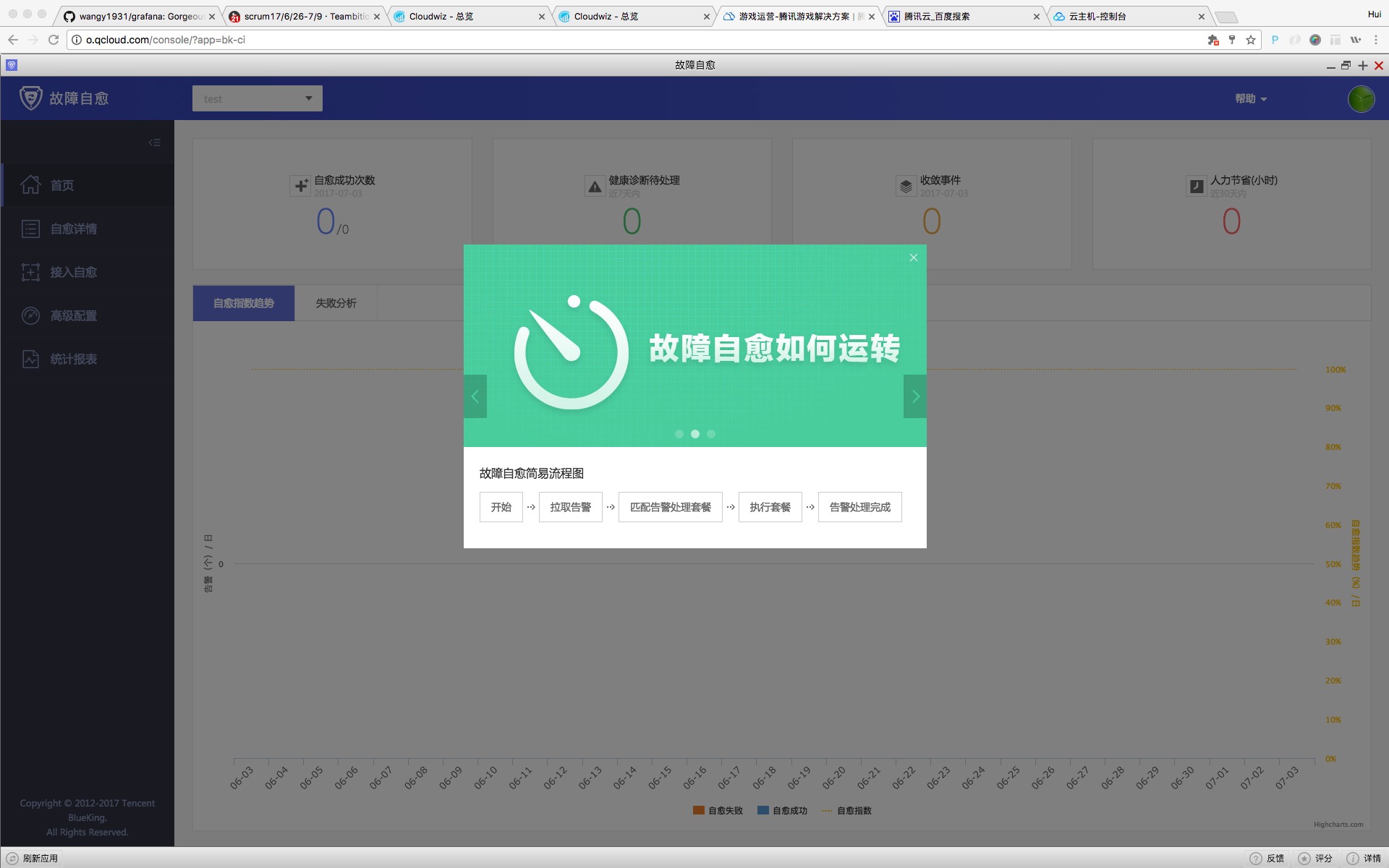Viewport: 1389px width, 868px height.
Task: Select the third carousel indicator dot
Action: [711, 434]
